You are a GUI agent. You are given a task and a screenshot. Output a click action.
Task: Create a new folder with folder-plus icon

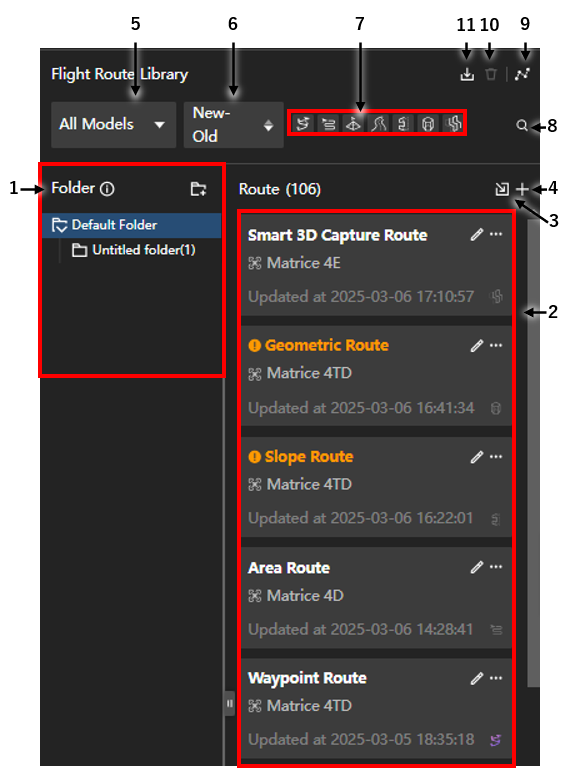coord(198,189)
